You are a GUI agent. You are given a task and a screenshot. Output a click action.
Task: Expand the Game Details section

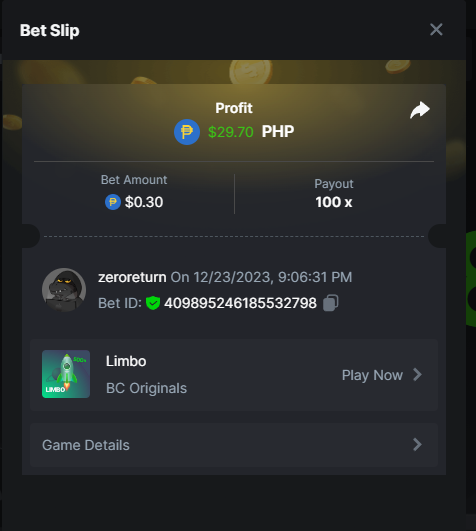(234, 445)
